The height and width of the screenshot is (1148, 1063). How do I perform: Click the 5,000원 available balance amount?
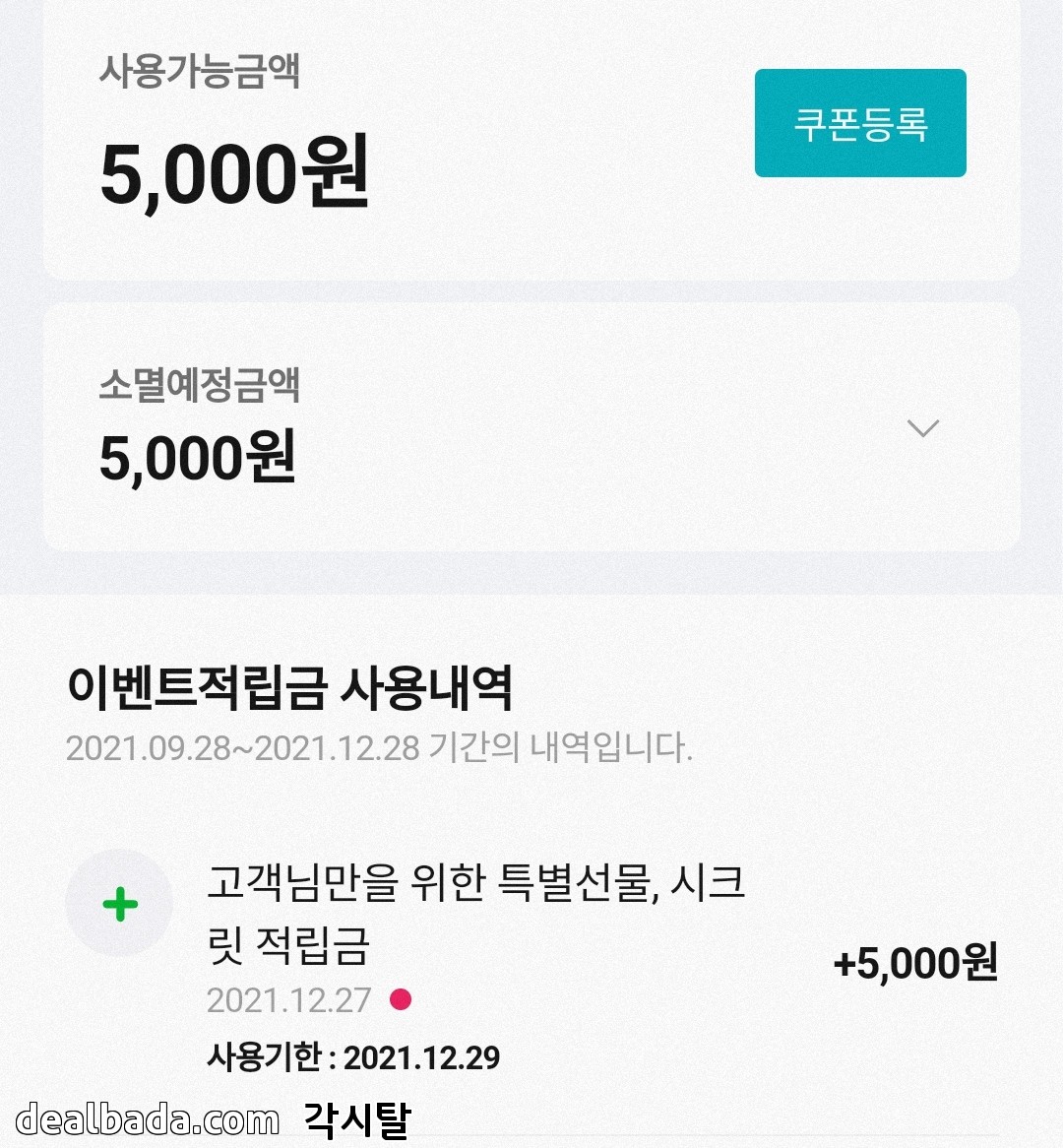[234, 173]
